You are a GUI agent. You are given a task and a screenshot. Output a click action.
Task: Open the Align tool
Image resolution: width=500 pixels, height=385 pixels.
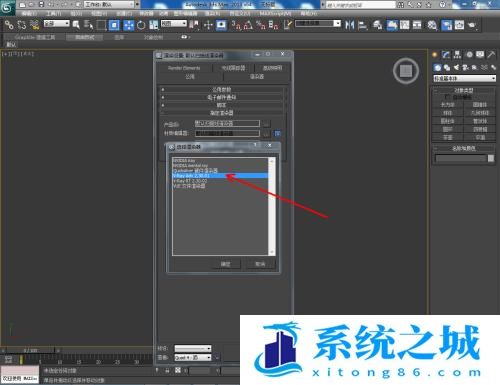[x=362, y=25]
